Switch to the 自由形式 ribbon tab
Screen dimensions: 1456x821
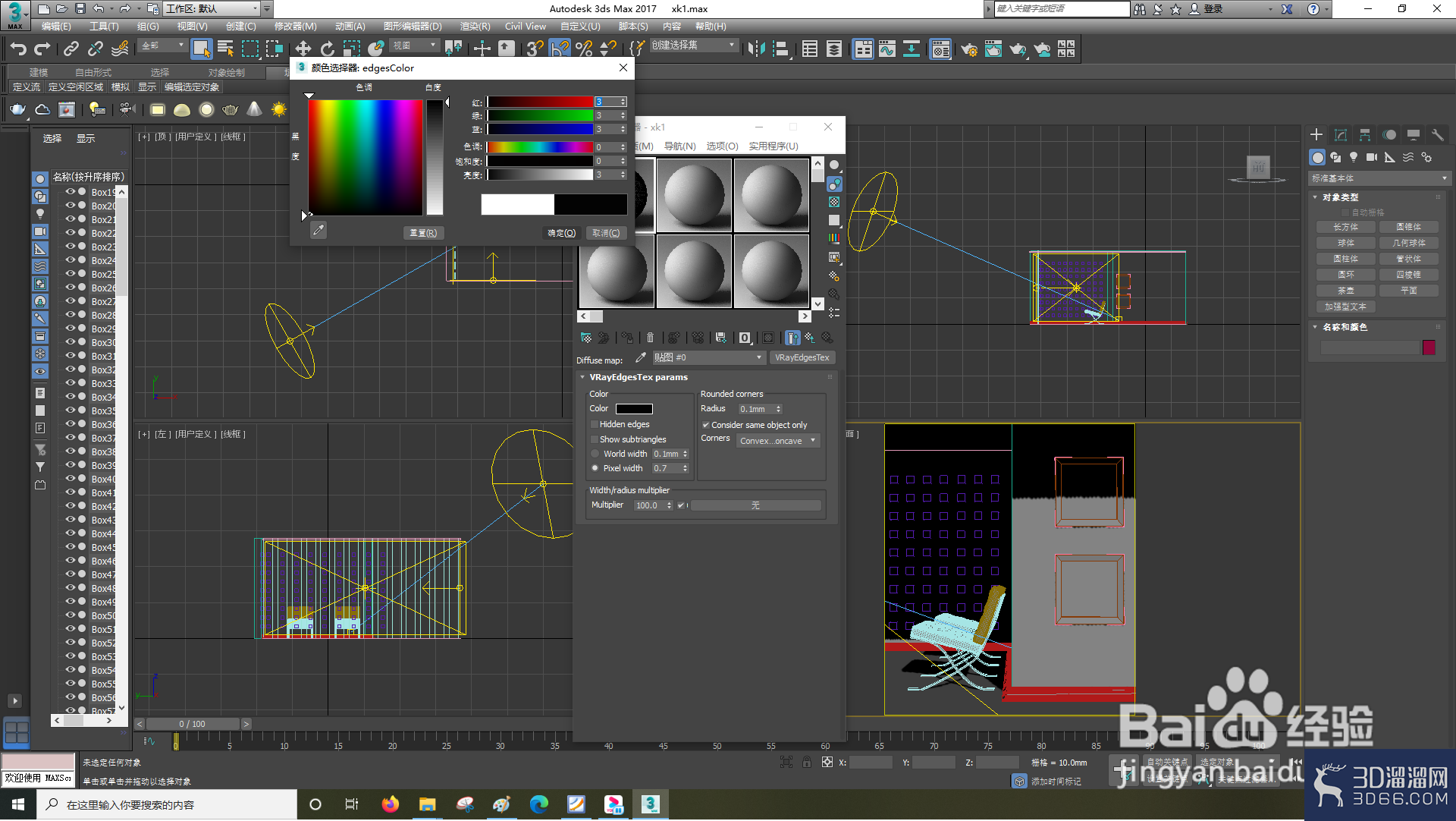(x=93, y=73)
